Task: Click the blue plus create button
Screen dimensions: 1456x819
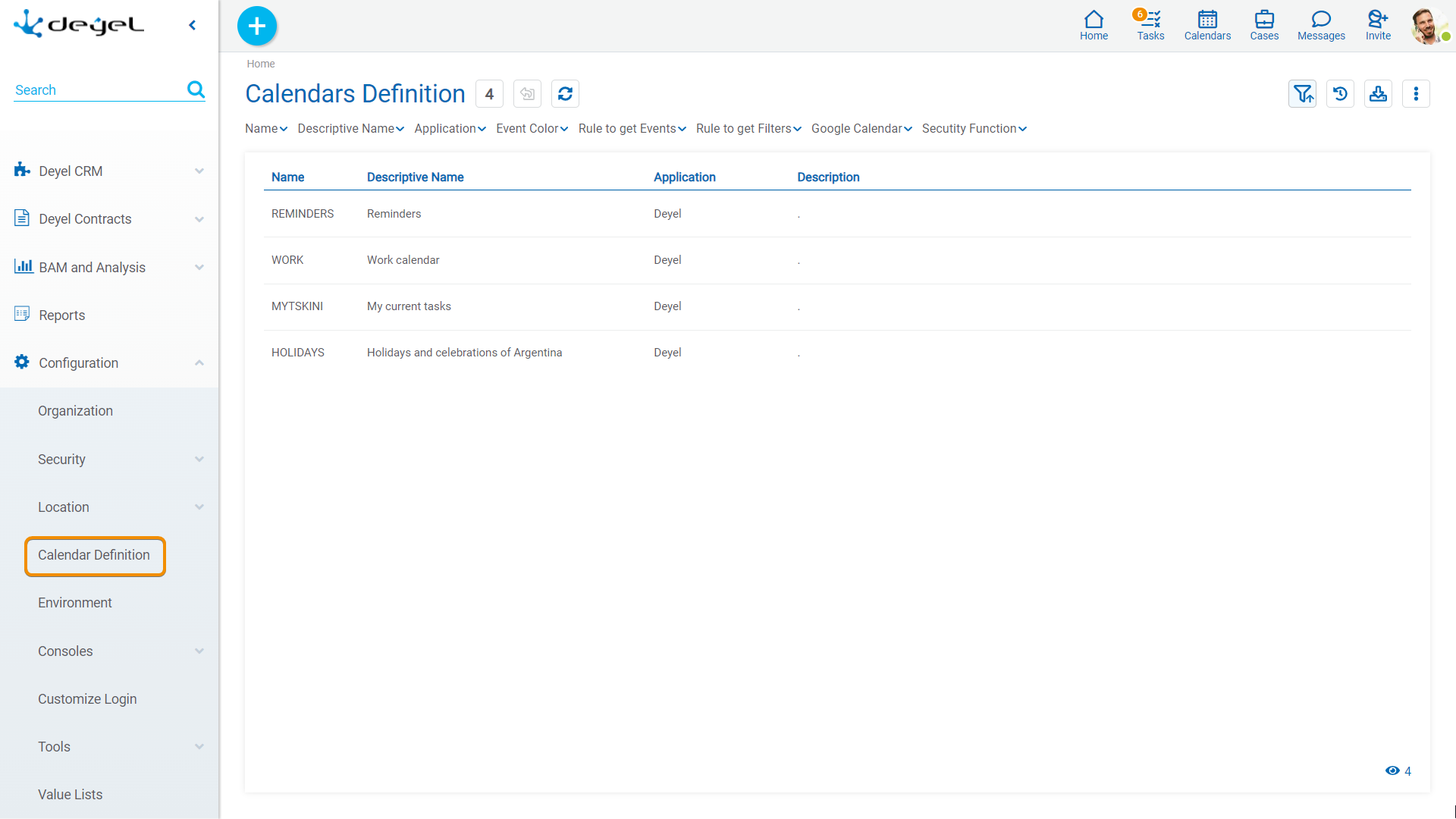Action: click(257, 26)
